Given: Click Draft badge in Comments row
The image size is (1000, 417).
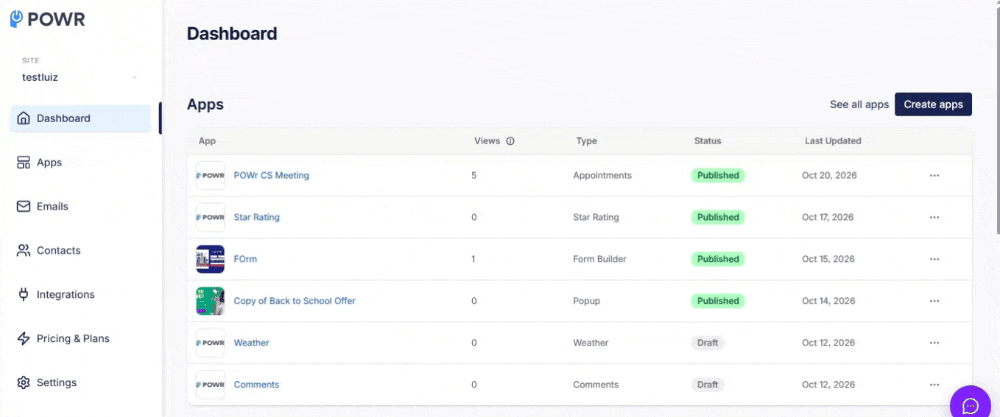Looking at the screenshot, I should (707, 385).
